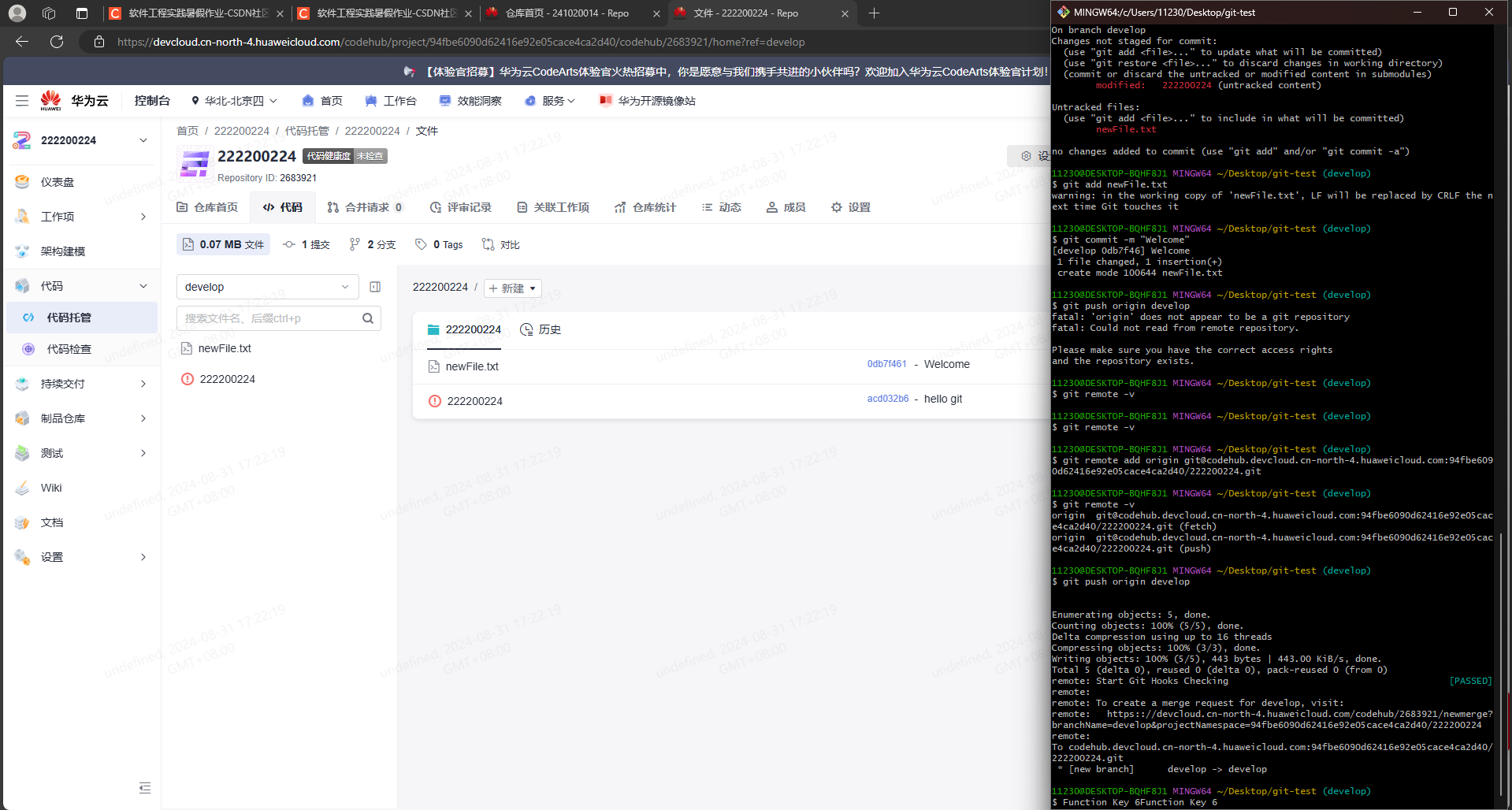The width and height of the screenshot is (1512, 810).
Task: Open new browser tab with plus icon
Action: point(874,13)
